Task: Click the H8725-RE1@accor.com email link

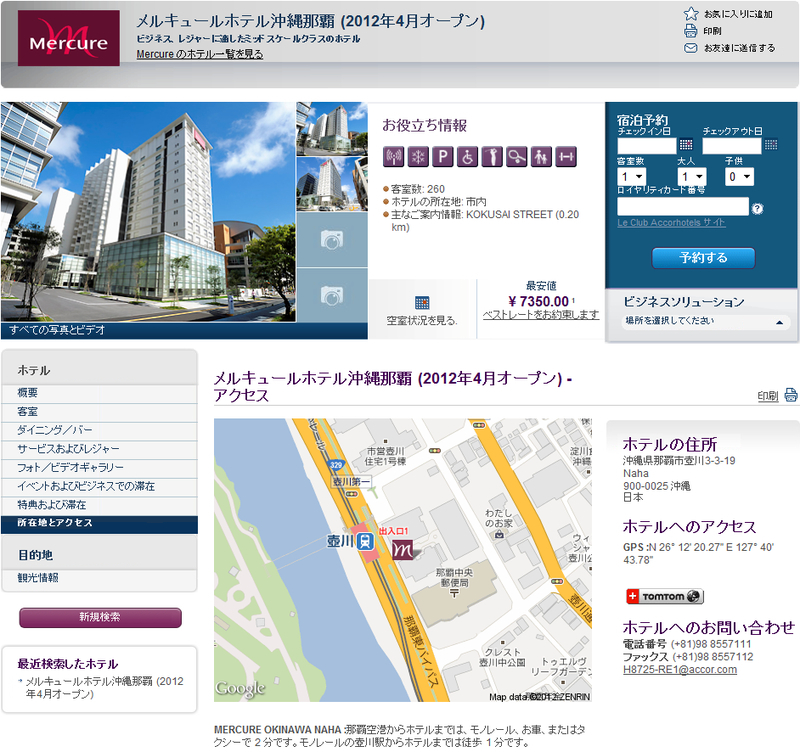Action: 680,669
